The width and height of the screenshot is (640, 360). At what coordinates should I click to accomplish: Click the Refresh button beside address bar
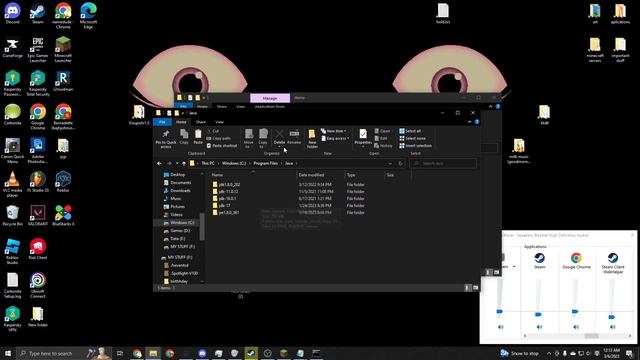coord(400,163)
